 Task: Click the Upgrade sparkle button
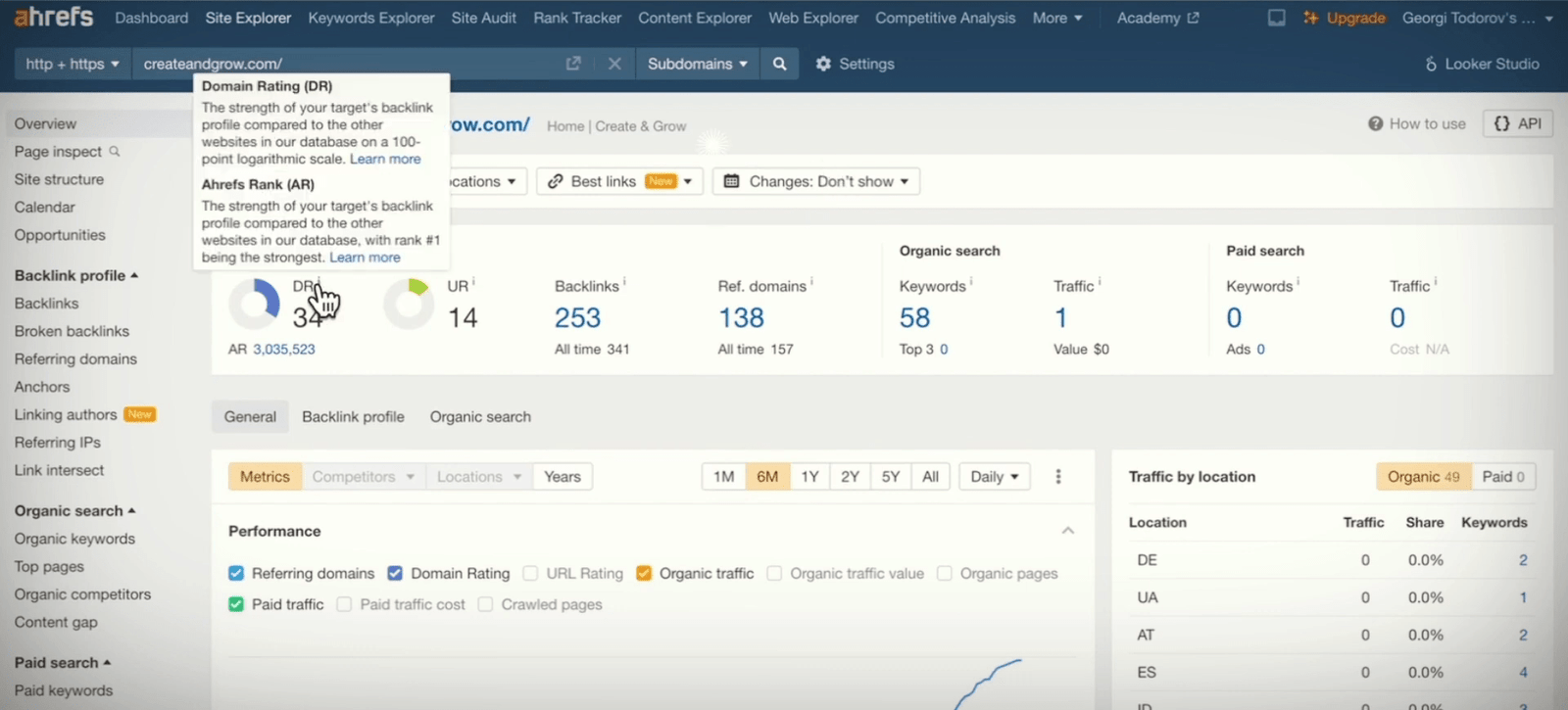coord(1344,18)
